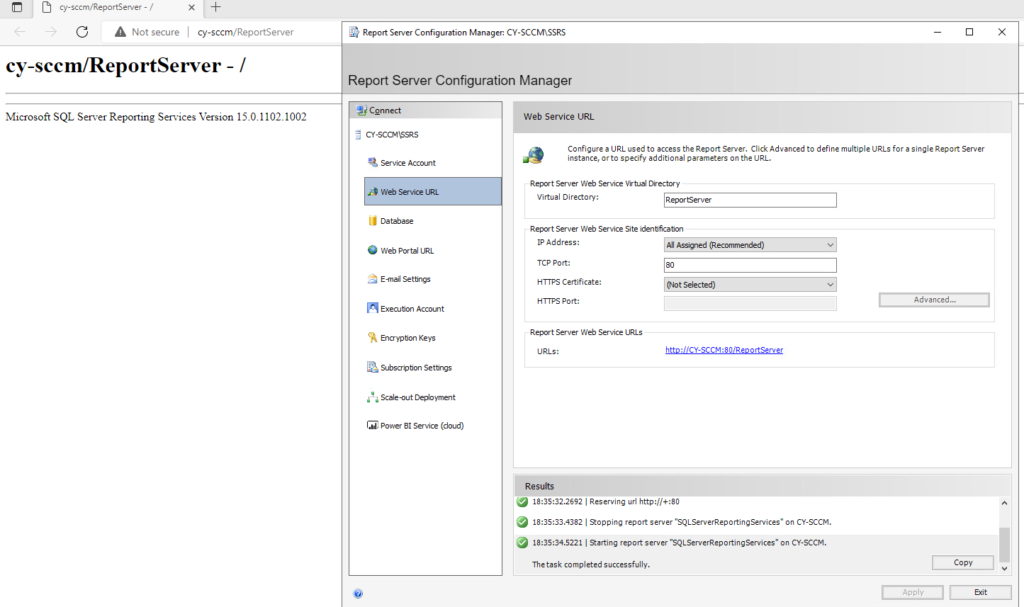Click the Connect button label
This screenshot has height=607, width=1024.
(385, 110)
